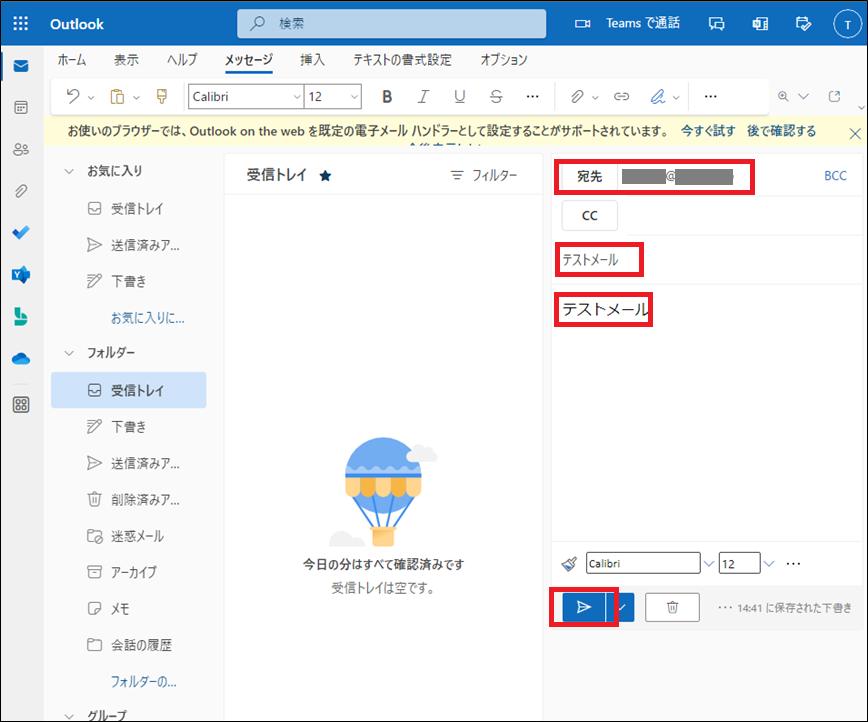Open more formatting options after strikethrough
This screenshot has width=868, height=722.
tap(533, 97)
